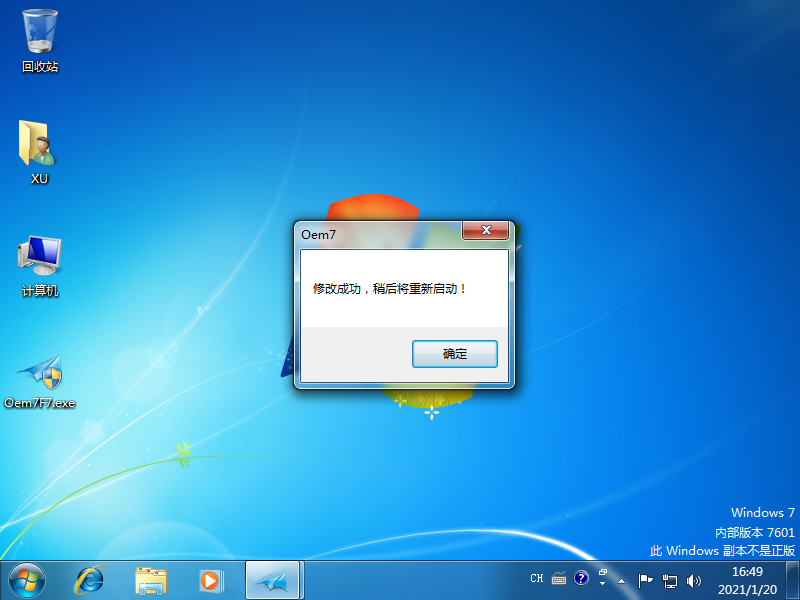This screenshot has height=600, width=800.
Task: Show hidden tray icons with the up arrow
Action: pos(622,580)
